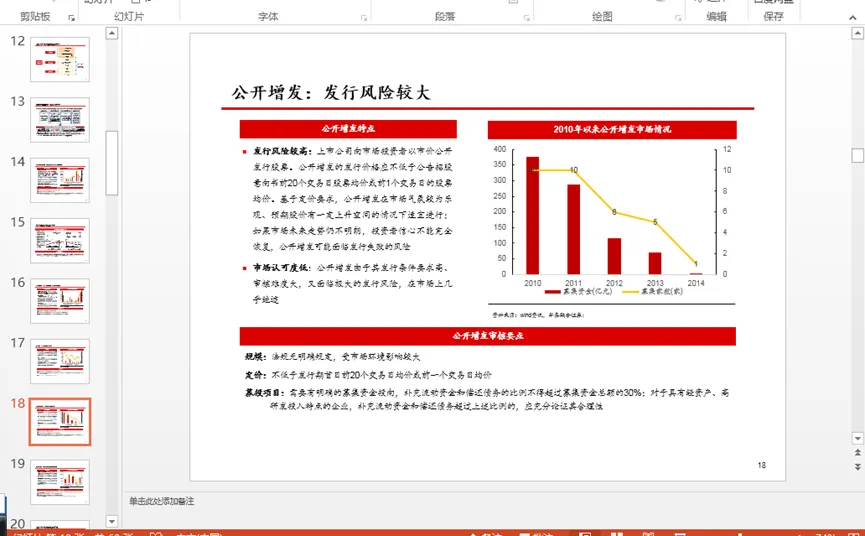Click the 募集家数(家) legend entry
This screenshot has height=536, width=865.
pos(653,291)
